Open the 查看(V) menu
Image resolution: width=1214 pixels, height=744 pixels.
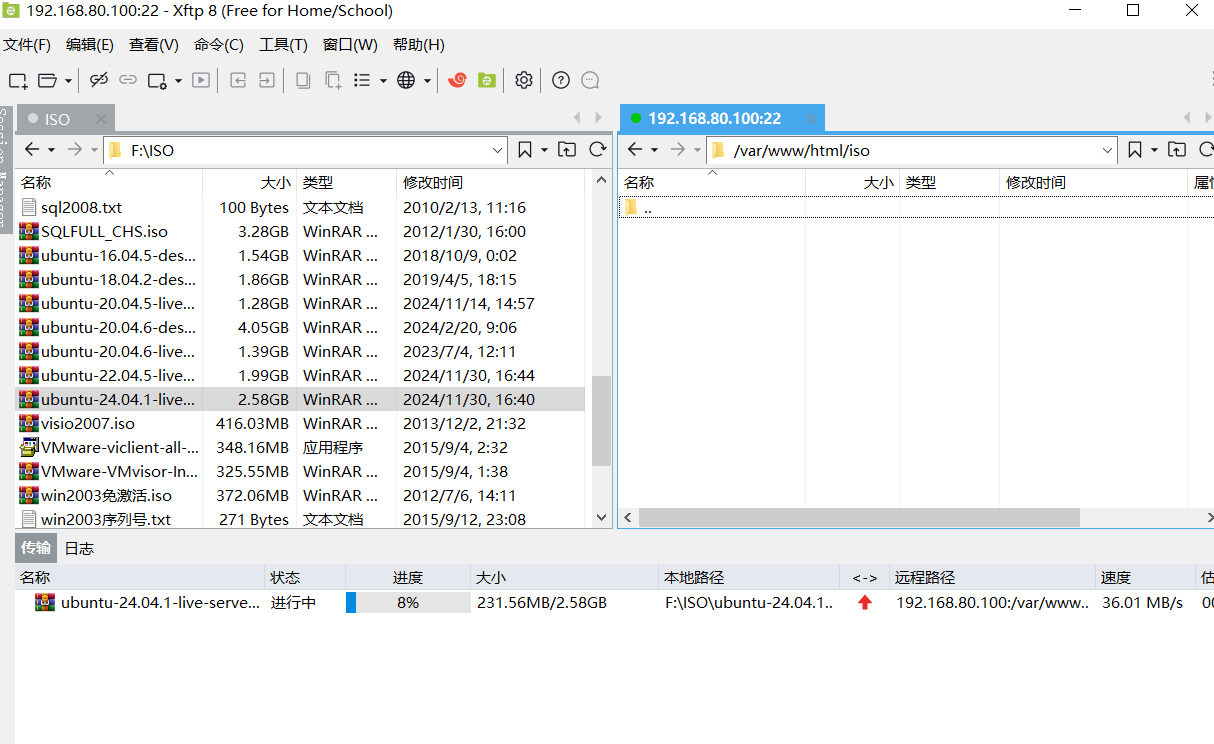click(x=154, y=45)
